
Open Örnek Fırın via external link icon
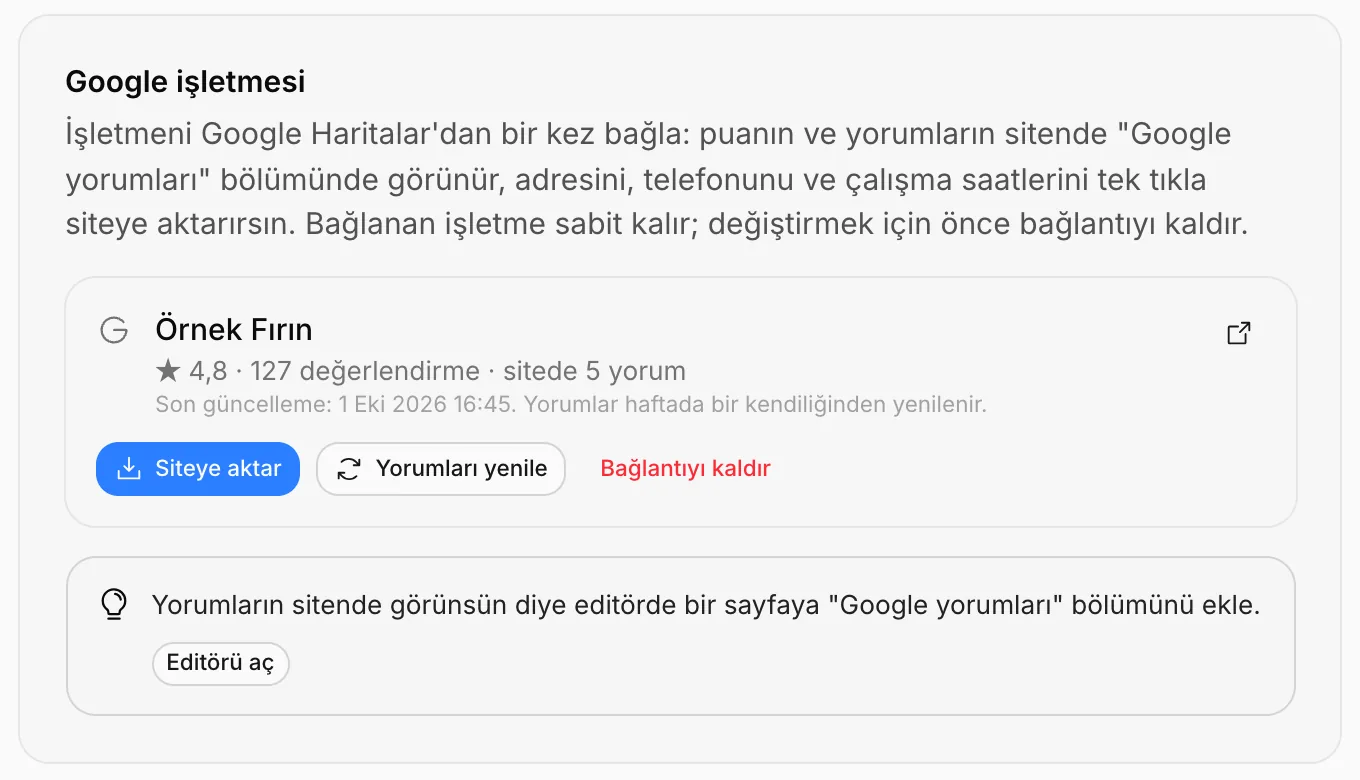click(1239, 333)
